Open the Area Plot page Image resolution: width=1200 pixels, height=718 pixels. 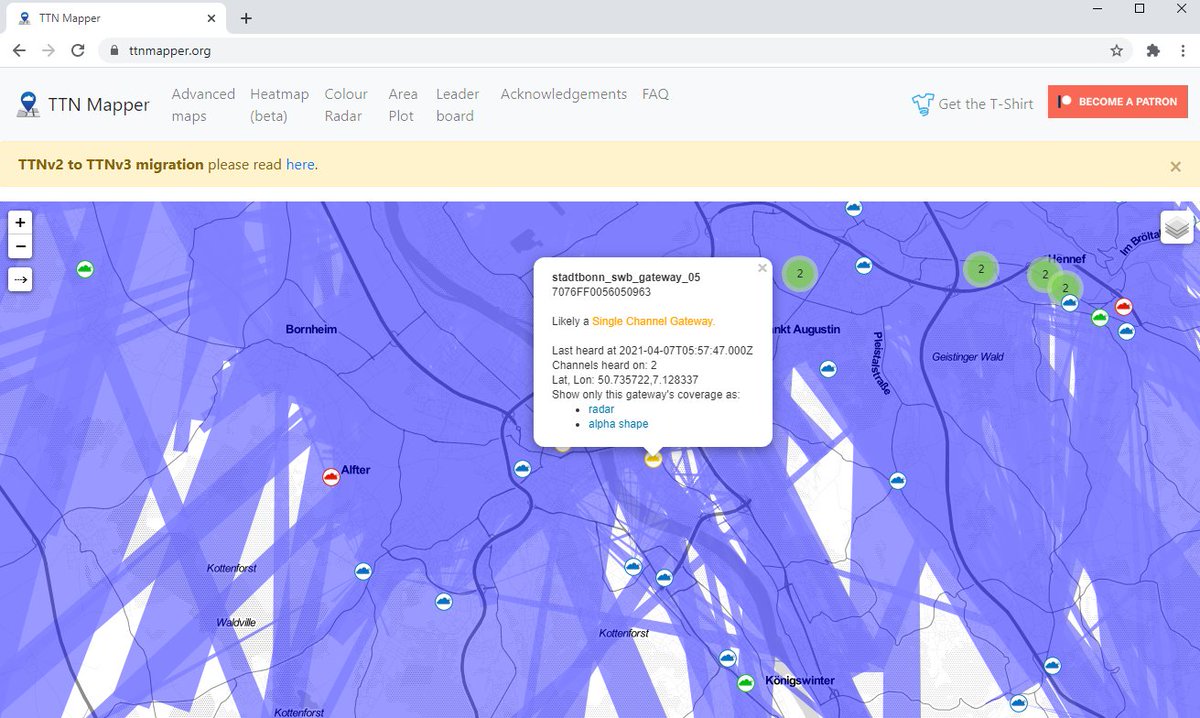coord(403,105)
